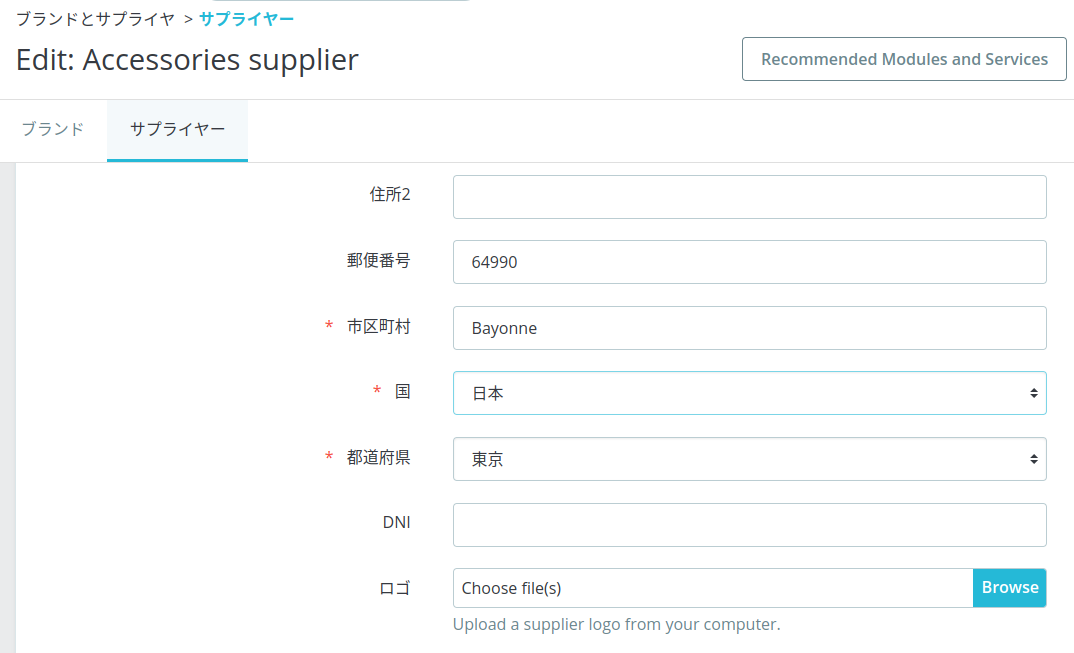The width and height of the screenshot is (1074, 653).
Task: Open Recommended Modules and Services
Action: click(x=904, y=59)
